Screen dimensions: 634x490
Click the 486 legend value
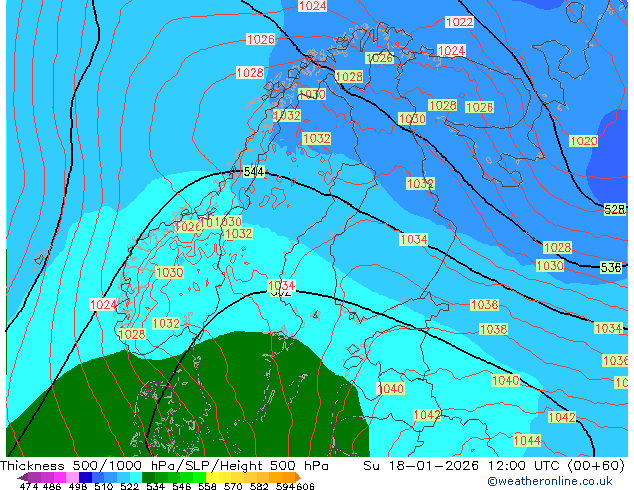52,486
